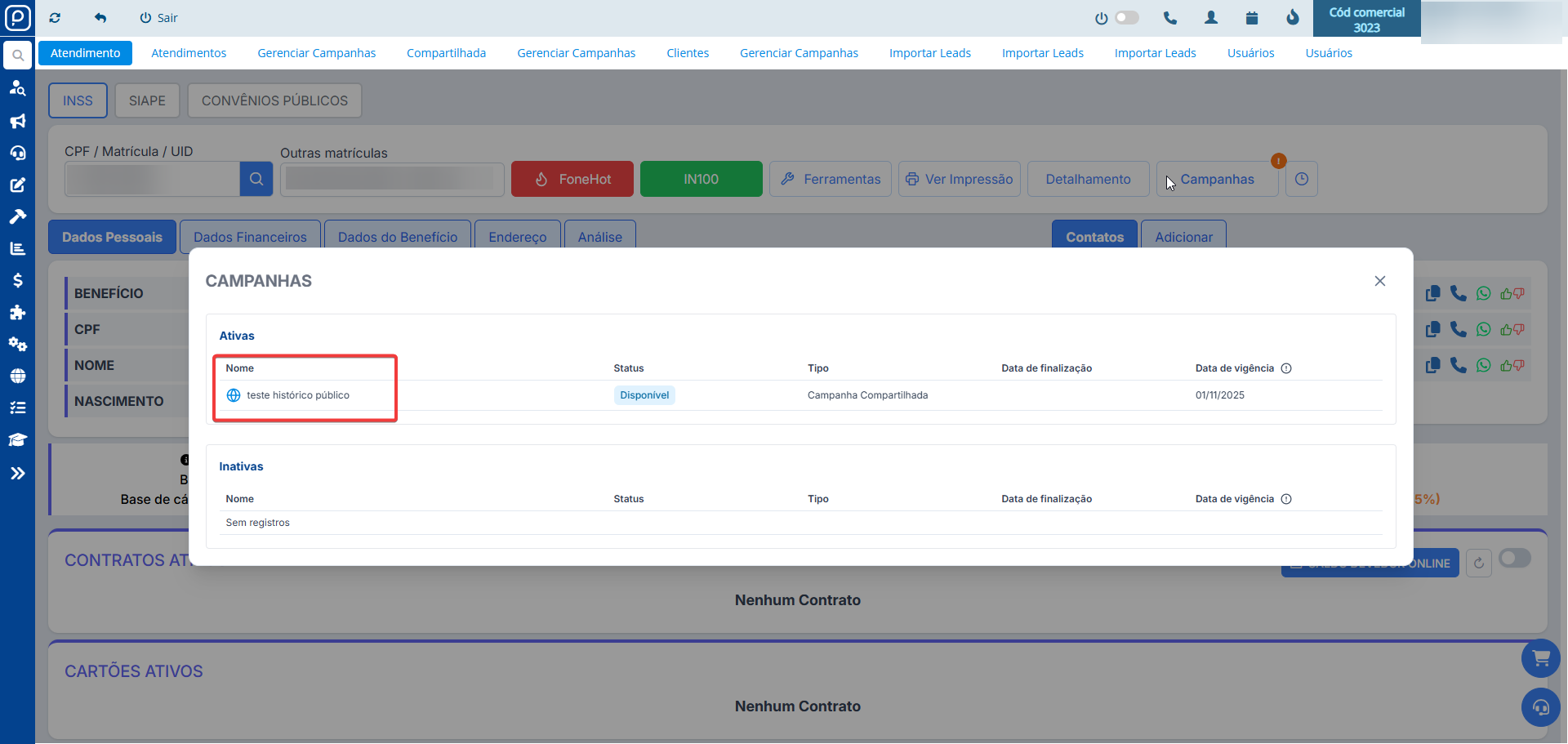This screenshot has height=744, width=1568.
Task: Toggle the switch next to online balance refresh
Action: pyautogui.click(x=1515, y=559)
